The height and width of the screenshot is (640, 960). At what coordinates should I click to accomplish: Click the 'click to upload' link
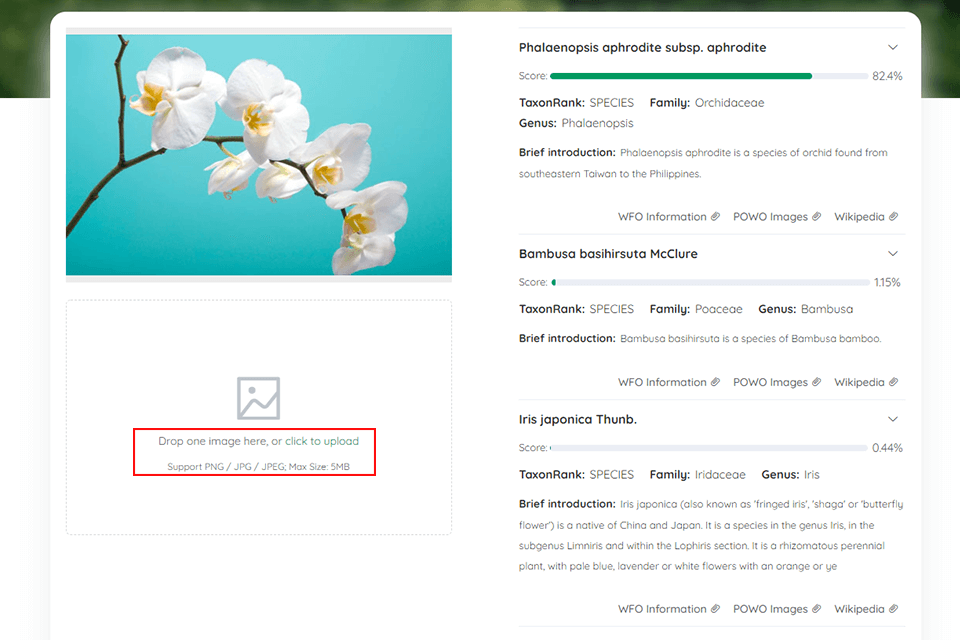(322, 441)
